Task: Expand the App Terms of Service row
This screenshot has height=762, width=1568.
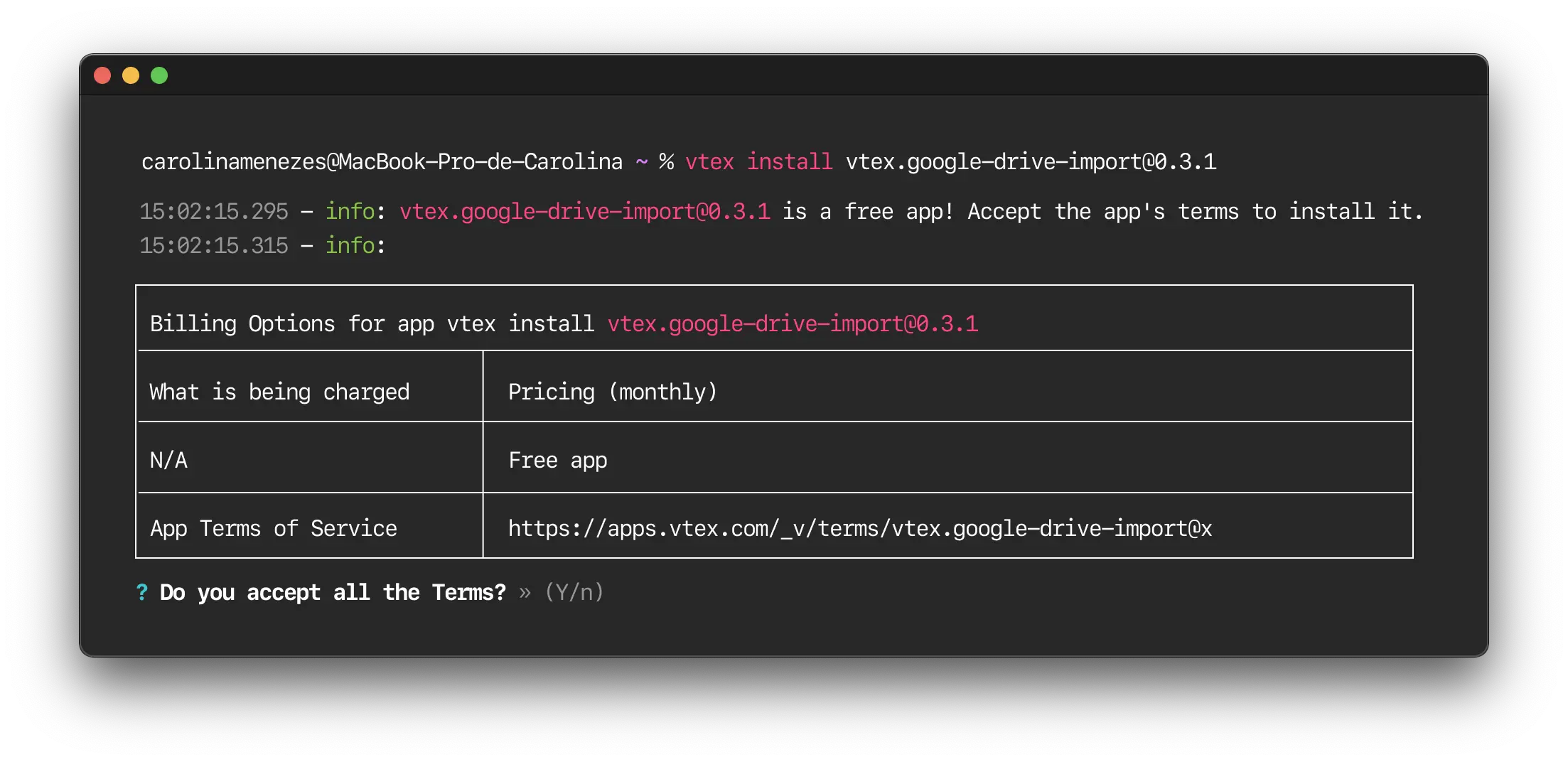Action: [273, 528]
